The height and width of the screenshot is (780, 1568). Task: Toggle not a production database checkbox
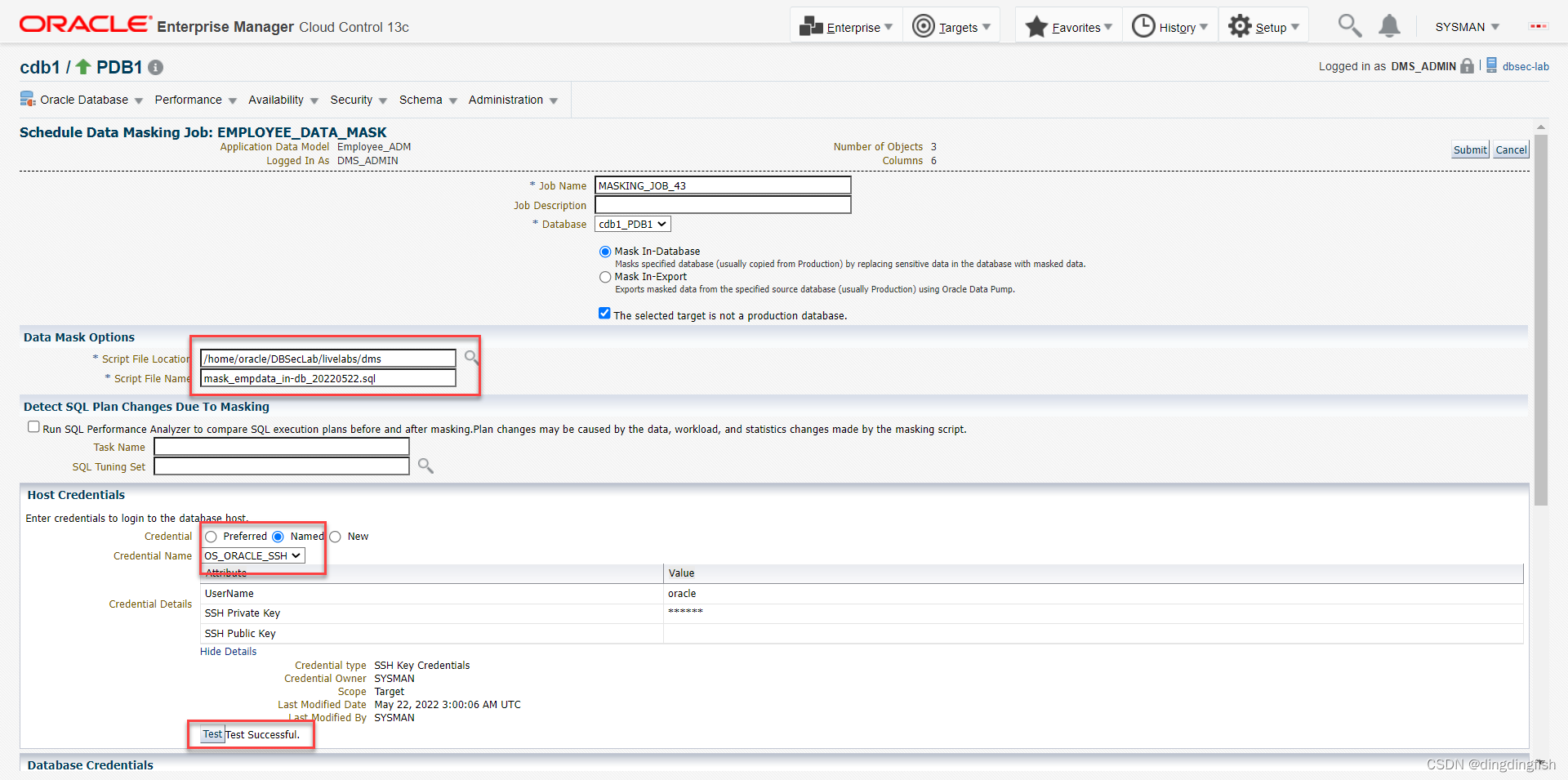(604, 313)
